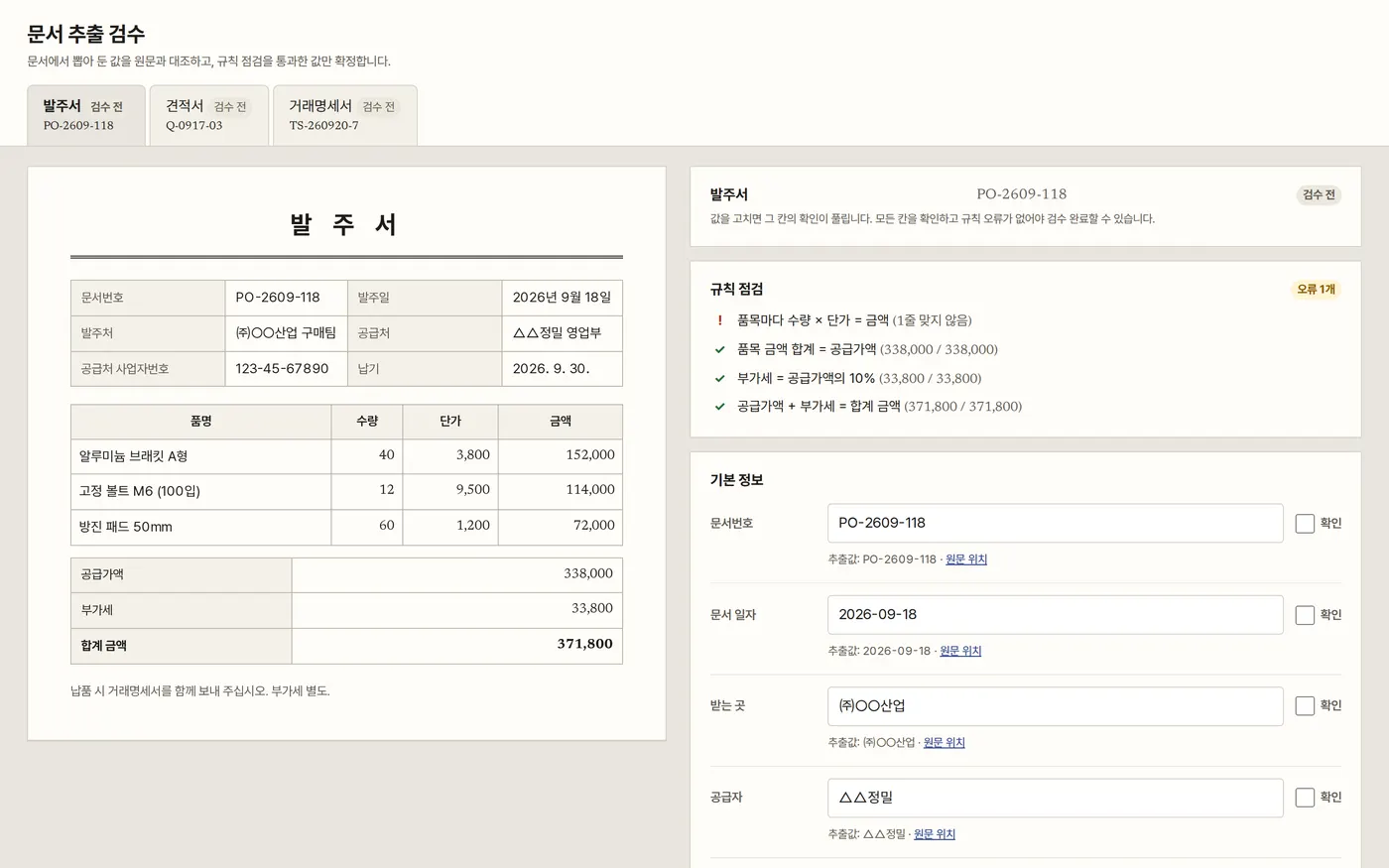Click the 문서 추출 검수 page title
The width and height of the screenshot is (1389, 868).
(85, 34)
